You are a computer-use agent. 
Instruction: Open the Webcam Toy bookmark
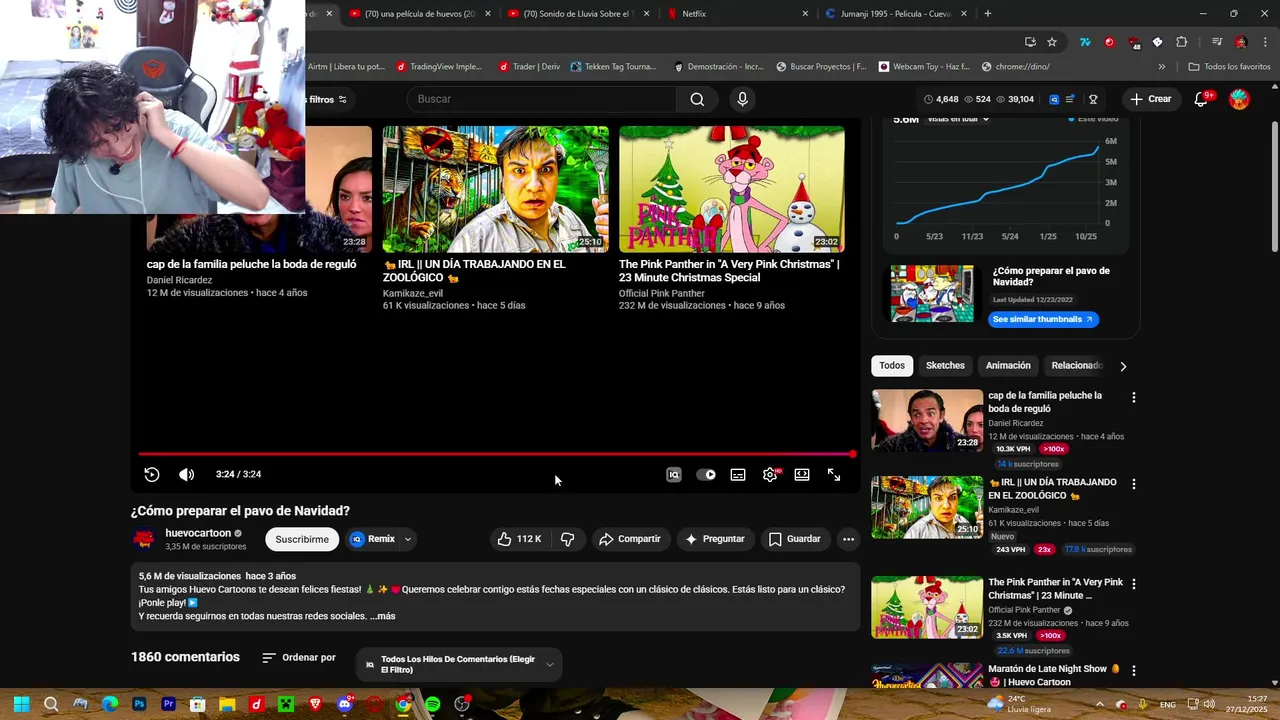(x=924, y=67)
